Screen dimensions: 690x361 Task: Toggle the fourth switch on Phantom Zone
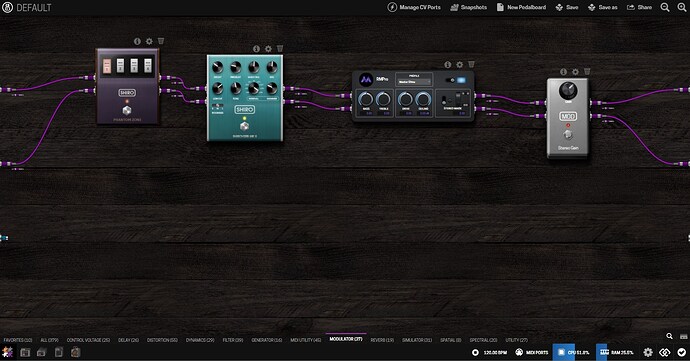[148, 66]
